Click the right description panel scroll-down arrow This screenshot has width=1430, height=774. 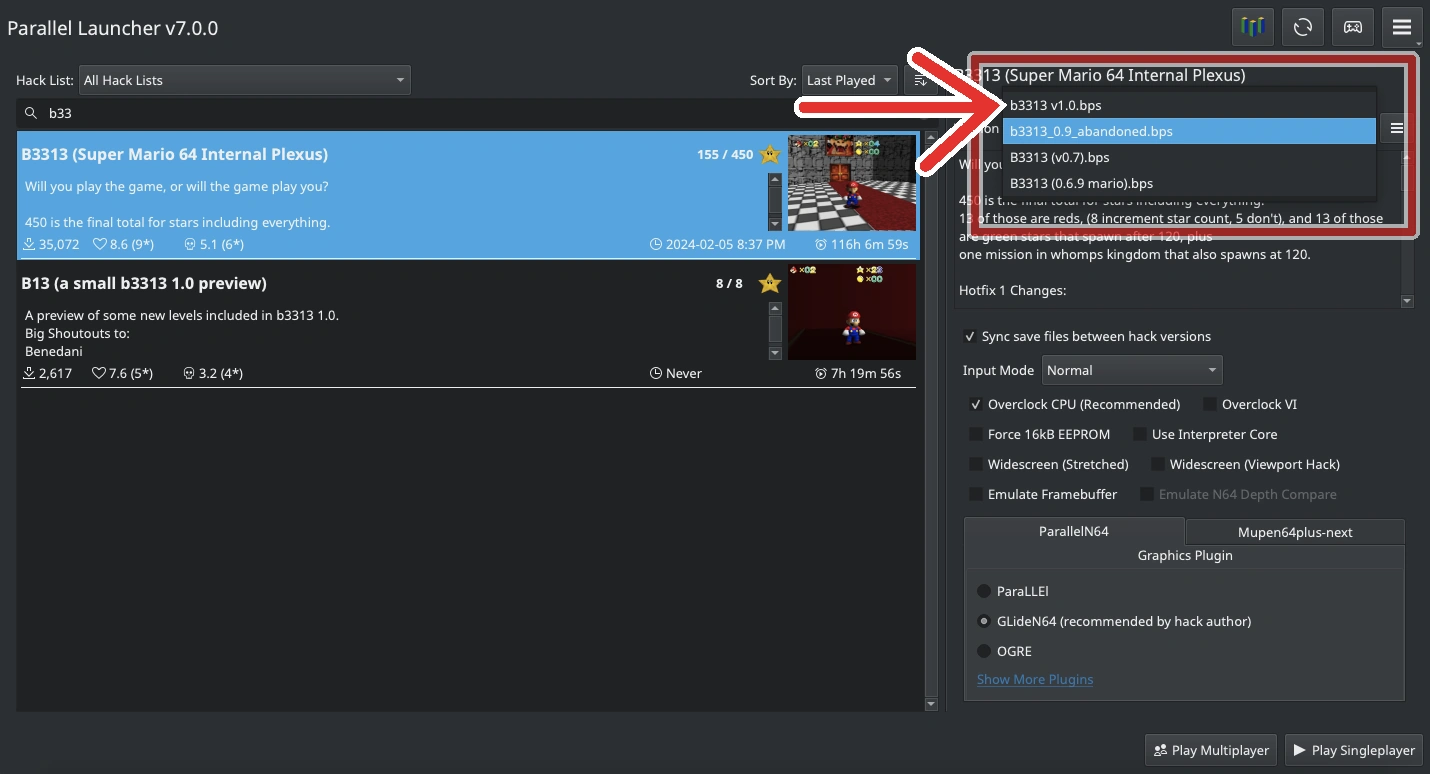(x=1407, y=301)
